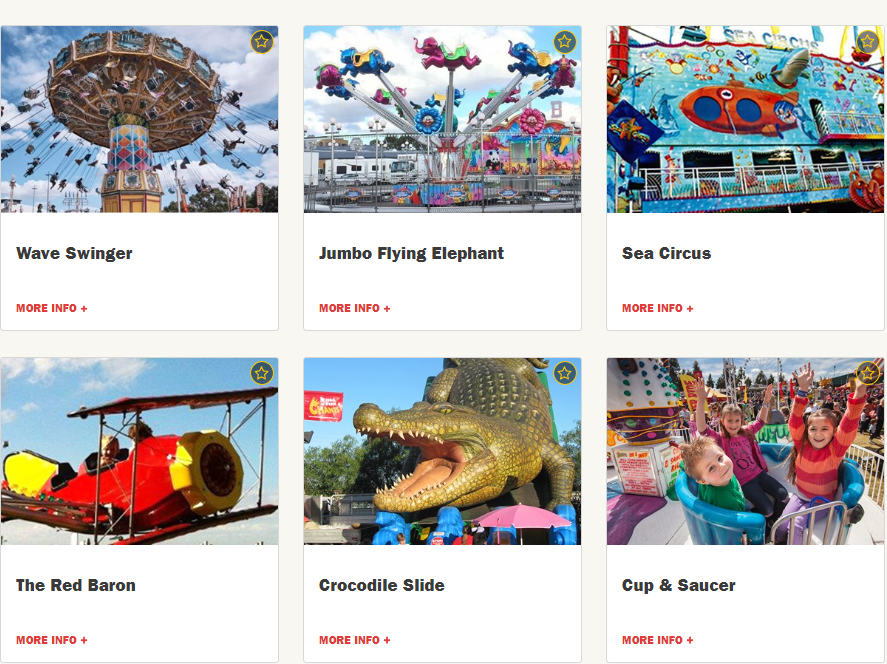The image size is (887, 664).
Task: Favorite the Wave Swinger ride with star icon
Action: click(261, 42)
